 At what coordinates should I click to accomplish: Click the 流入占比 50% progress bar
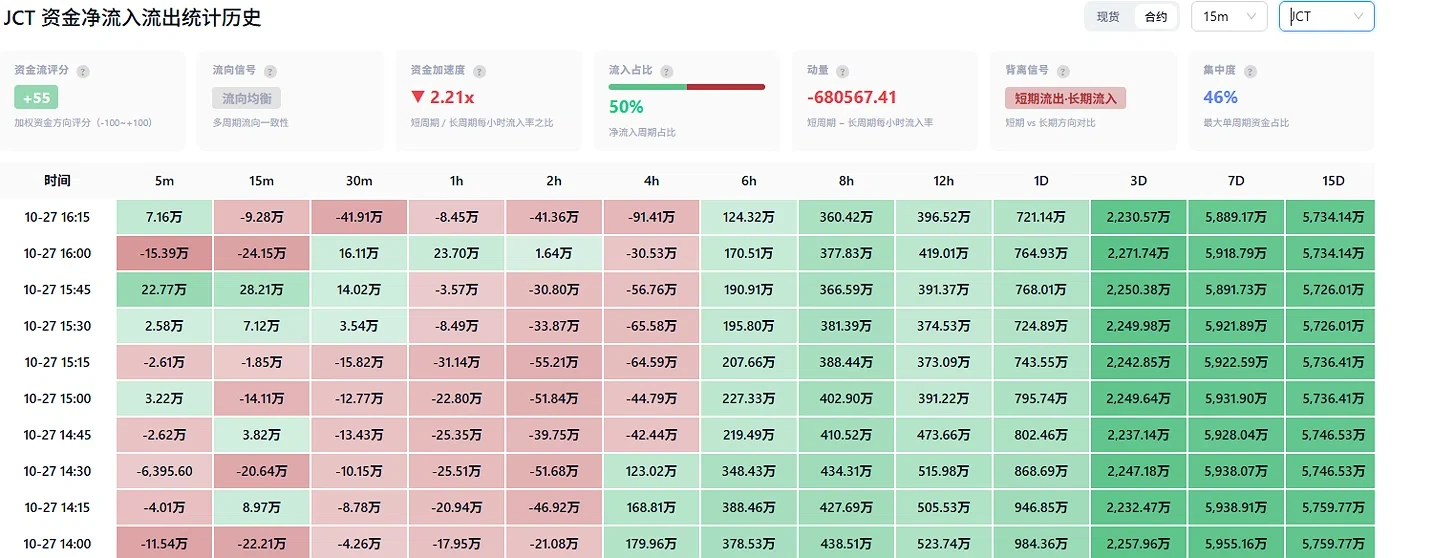coord(687,87)
